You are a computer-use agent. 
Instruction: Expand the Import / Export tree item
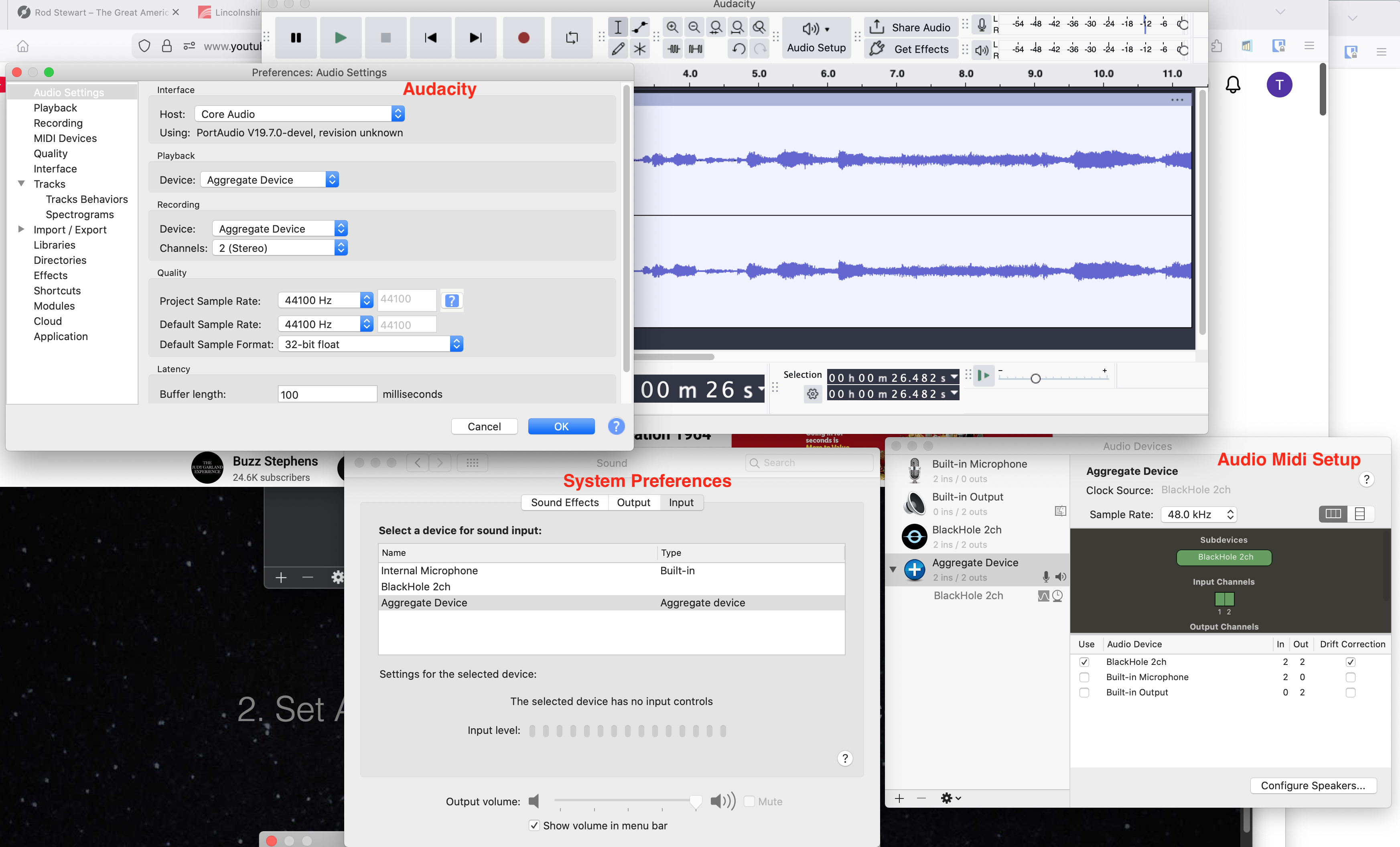(21, 229)
